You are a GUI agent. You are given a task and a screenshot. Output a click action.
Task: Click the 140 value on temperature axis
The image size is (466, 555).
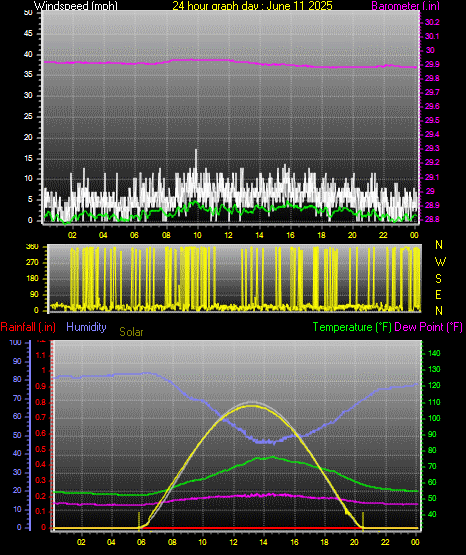(x=434, y=353)
